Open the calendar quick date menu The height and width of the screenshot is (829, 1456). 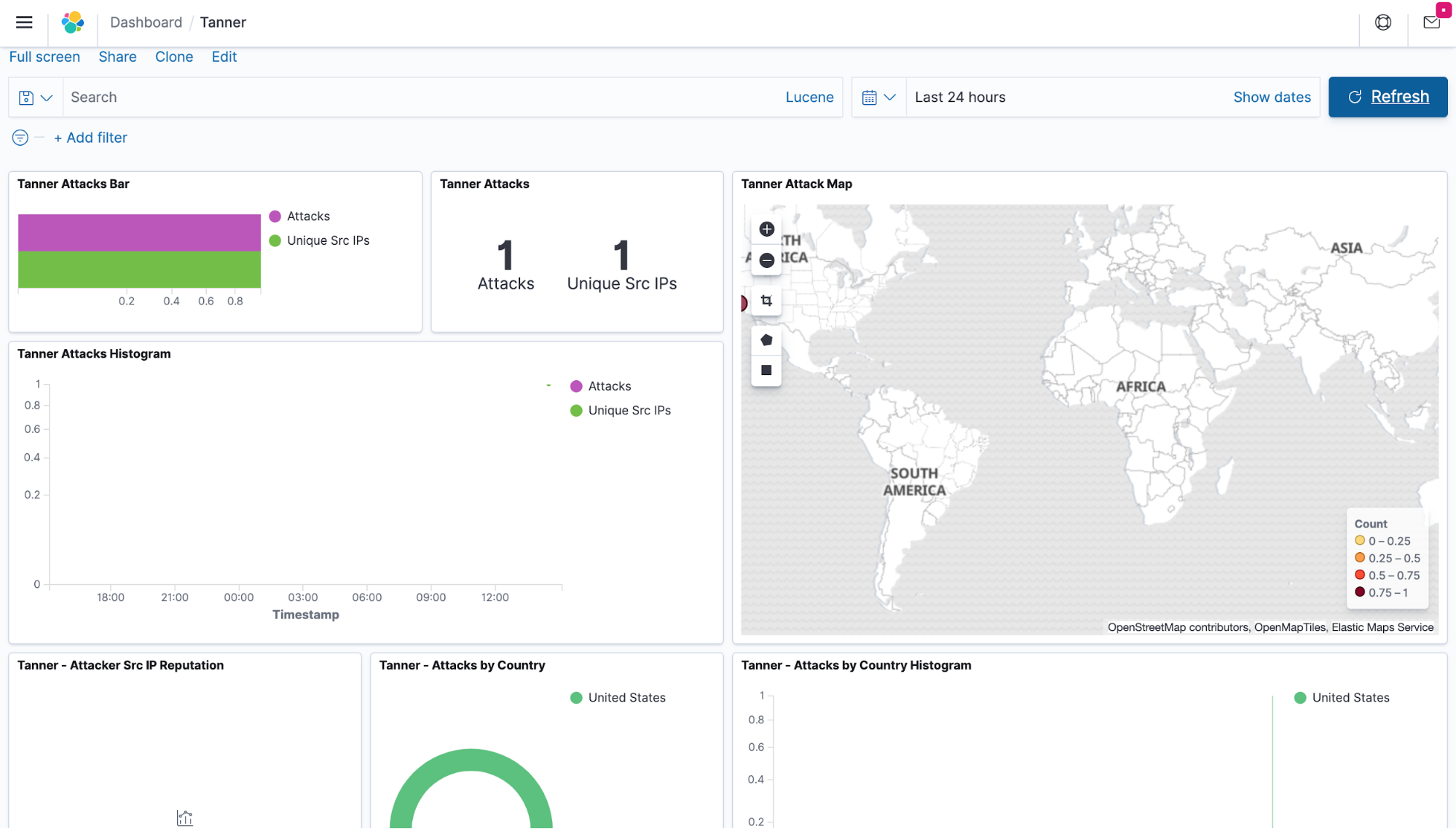click(878, 98)
